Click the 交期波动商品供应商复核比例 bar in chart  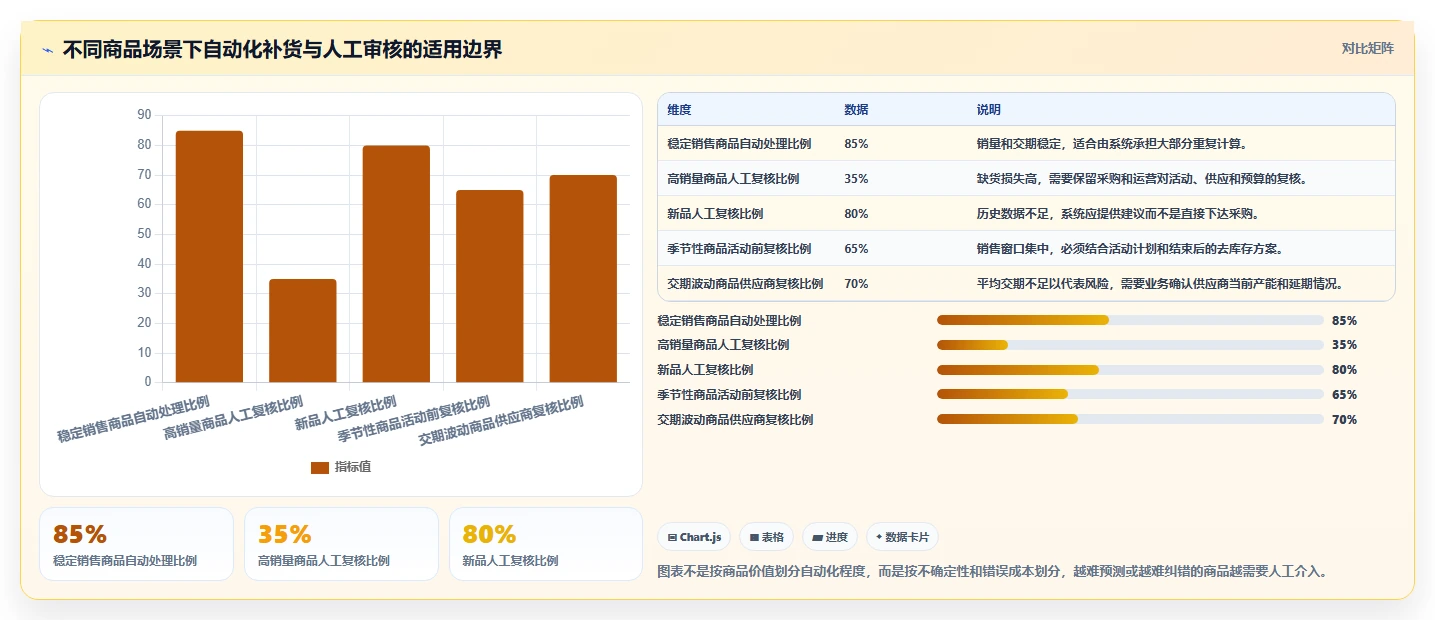click(583, 279)
